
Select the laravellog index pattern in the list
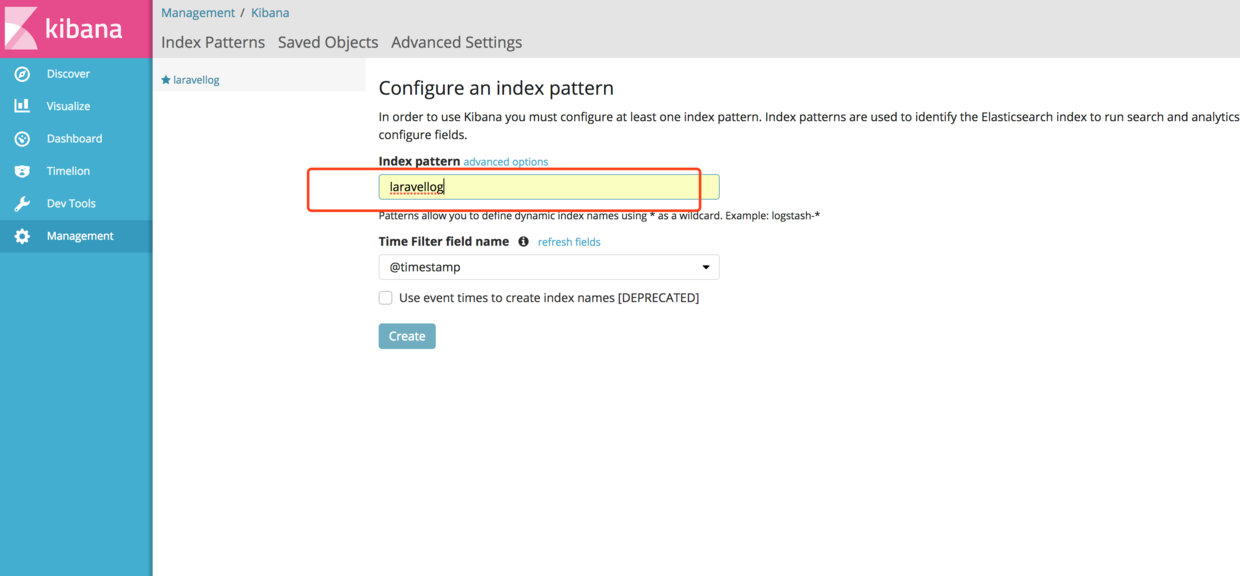coord(196,80)
